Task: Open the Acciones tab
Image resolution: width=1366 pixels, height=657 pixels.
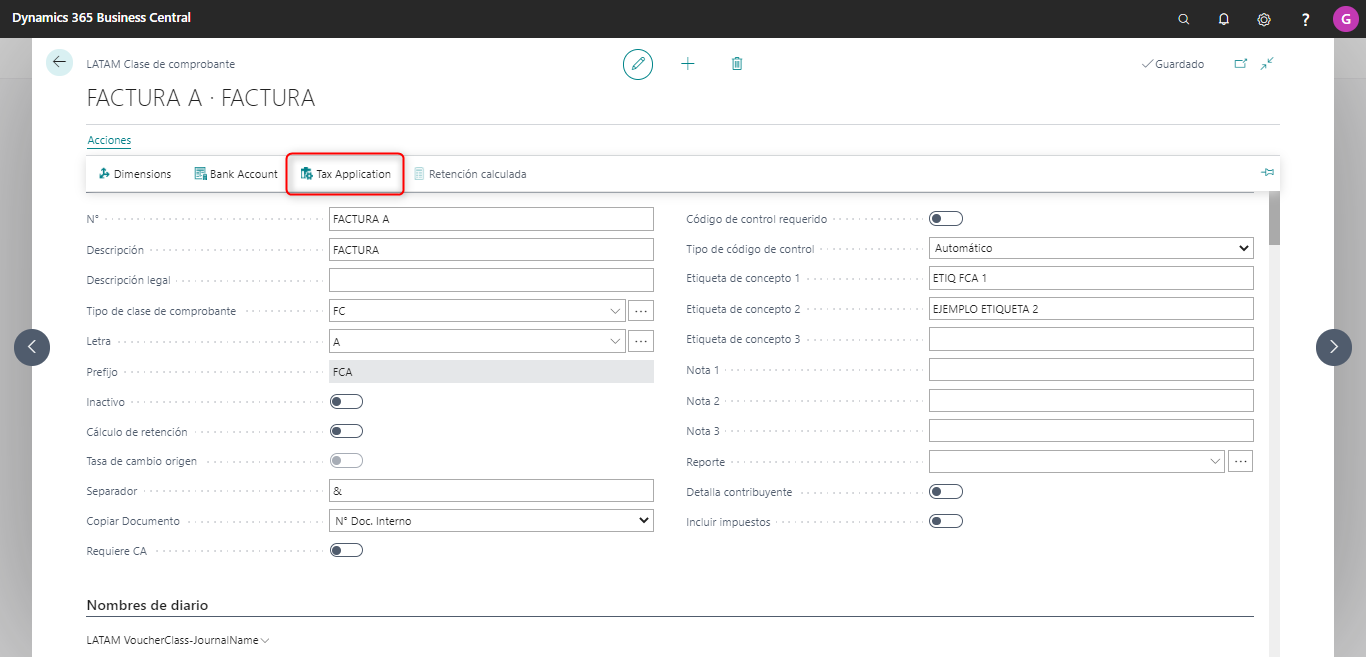Action: pyautogui.click(x=109, y=140)
